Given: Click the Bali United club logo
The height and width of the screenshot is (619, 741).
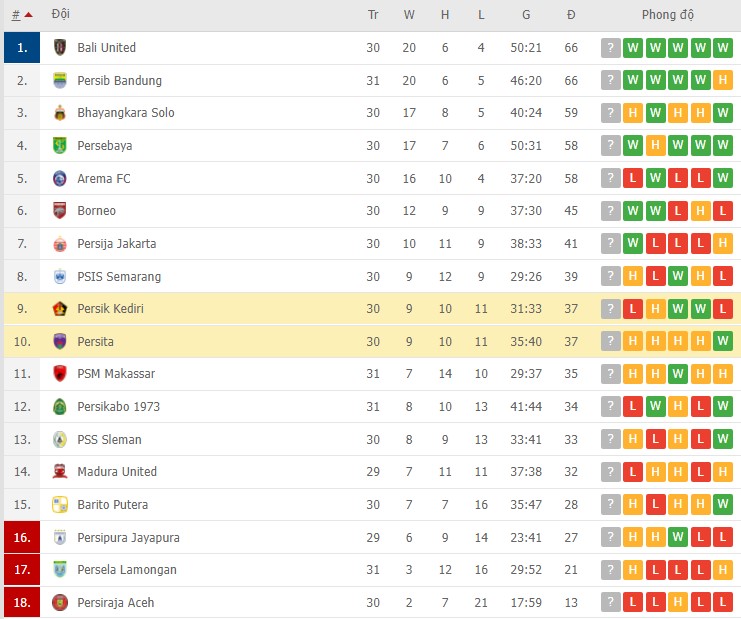Looking at the screenshot, I should click(x=60, y=48).
